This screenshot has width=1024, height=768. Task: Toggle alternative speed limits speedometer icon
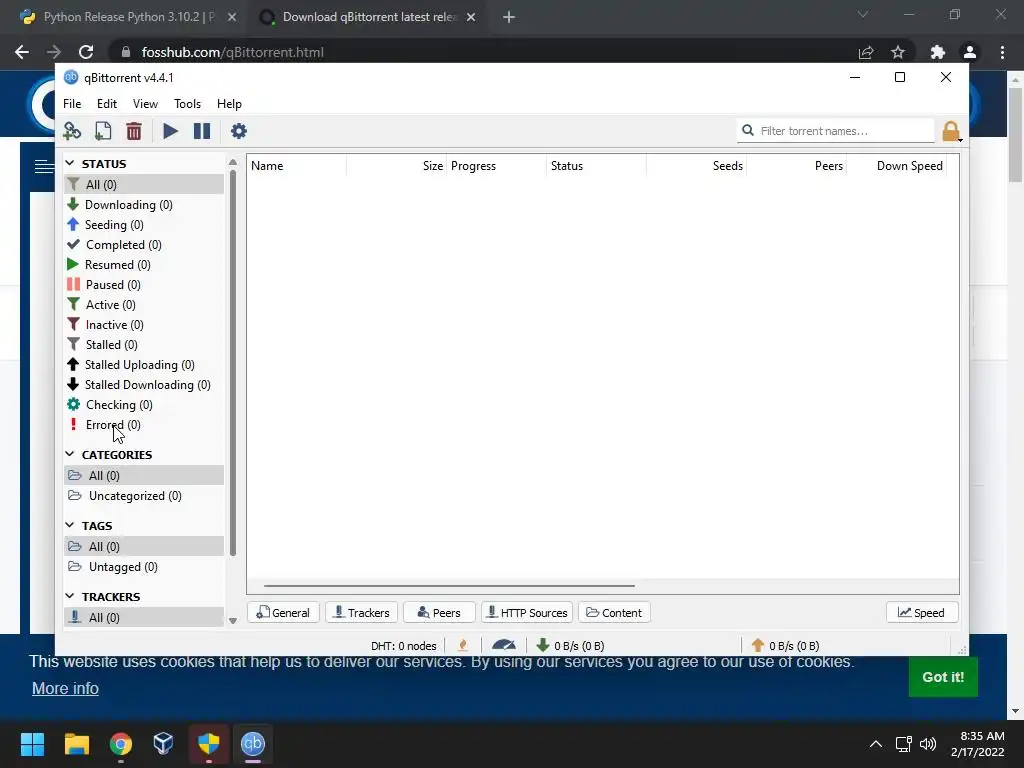point(504,646)
